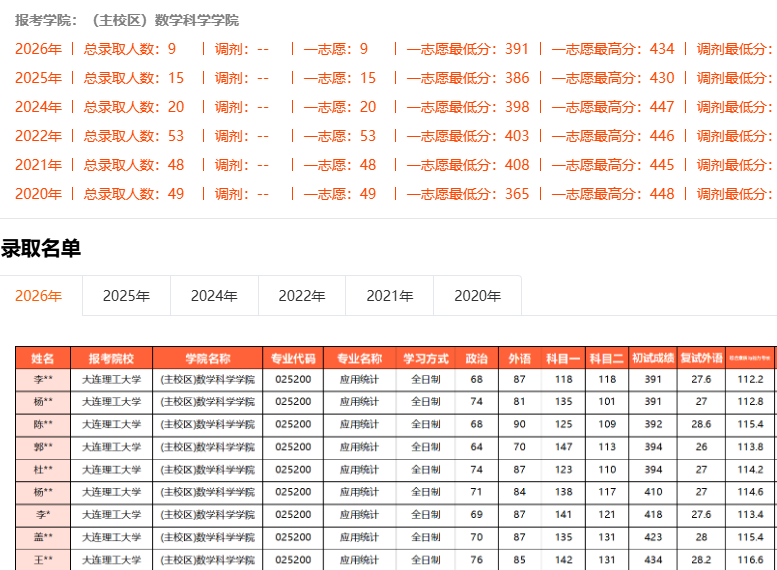The width and height of the screenshot is (777, 570).
Task: Click 一志愿最低分：386 in the summary
Action: pos(468,78)
